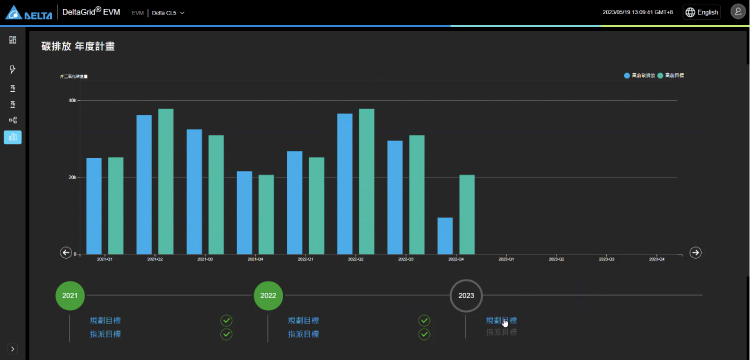The width and height of the screenshot is (750, 360).
Task: Select the 2021 timeline circle
Action: tap(70, 295)
